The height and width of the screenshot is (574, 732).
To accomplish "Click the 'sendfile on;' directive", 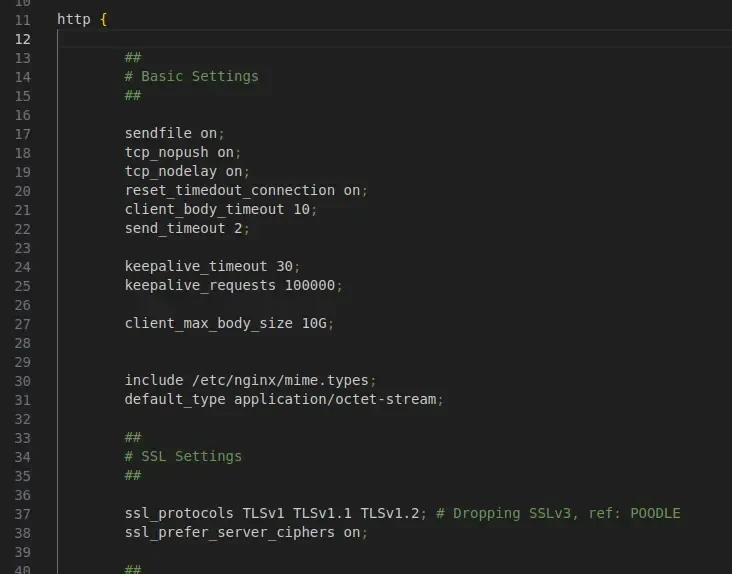I will click(x=175, y=133).
